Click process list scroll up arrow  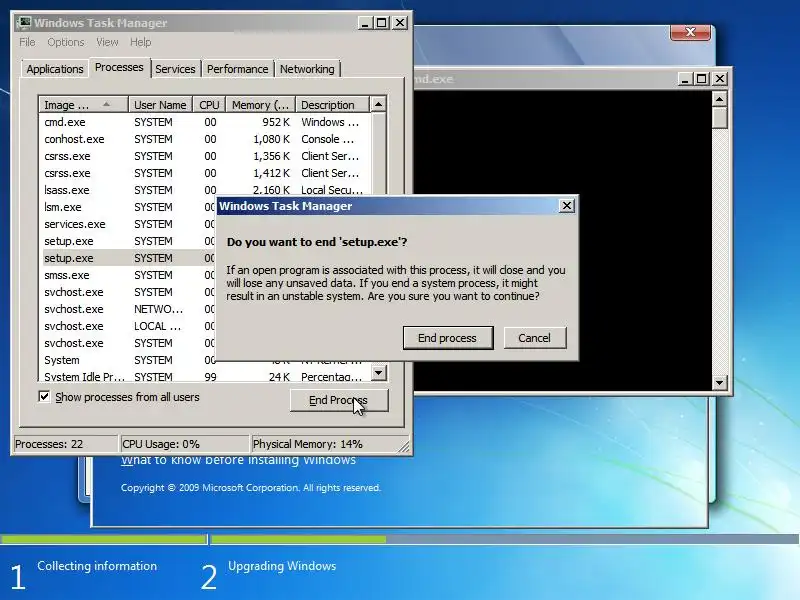point(378,105)
